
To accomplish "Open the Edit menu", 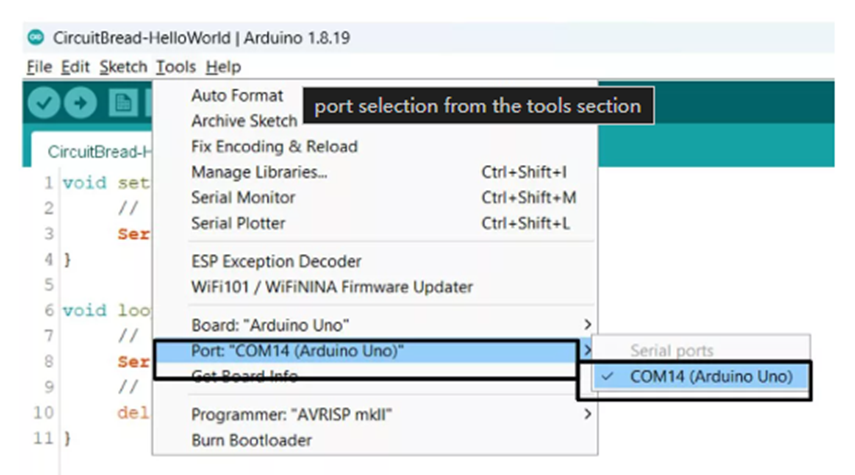I will (x=75, y=67).
